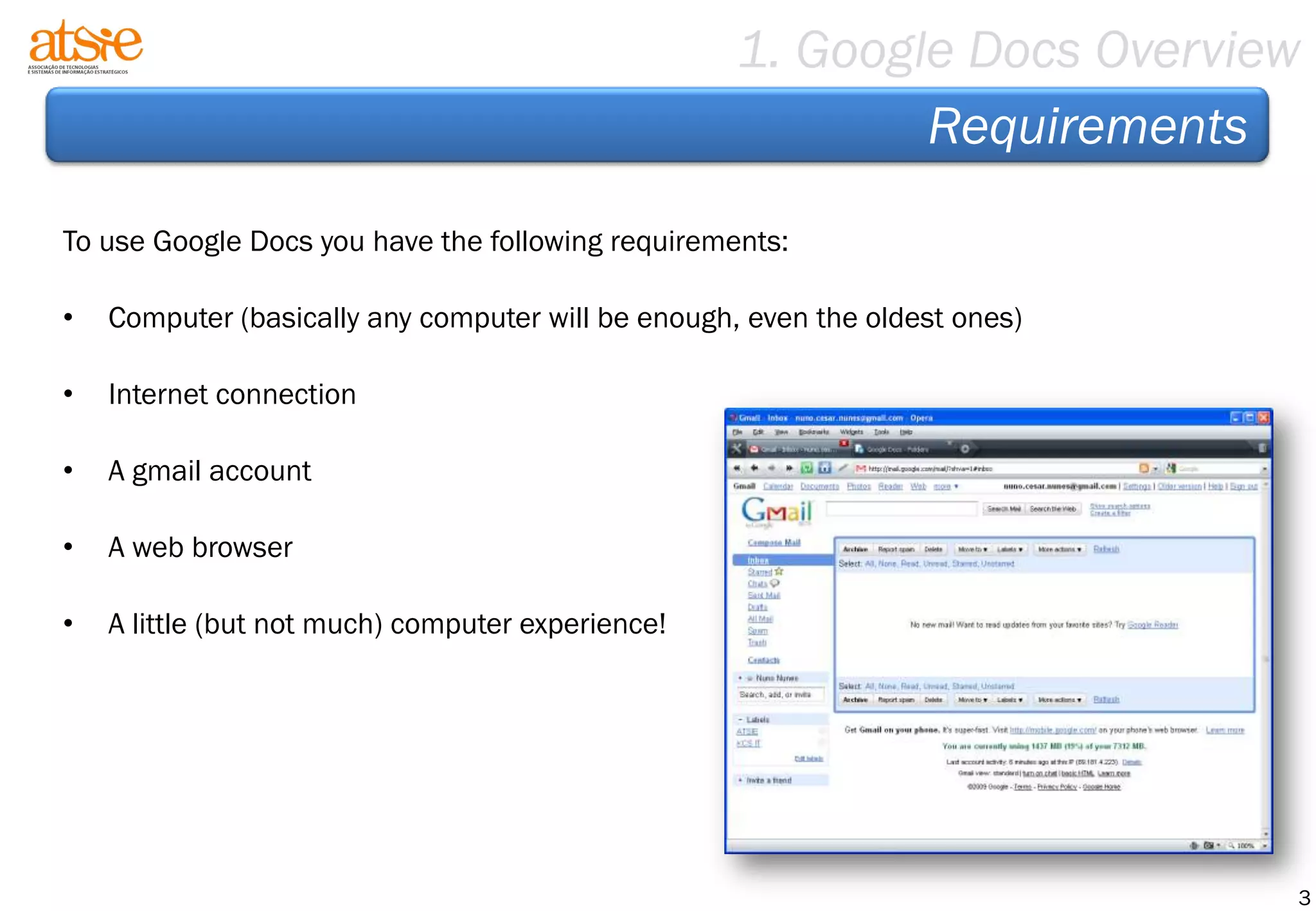Open the Widgets menu

(x=852, y=432)
